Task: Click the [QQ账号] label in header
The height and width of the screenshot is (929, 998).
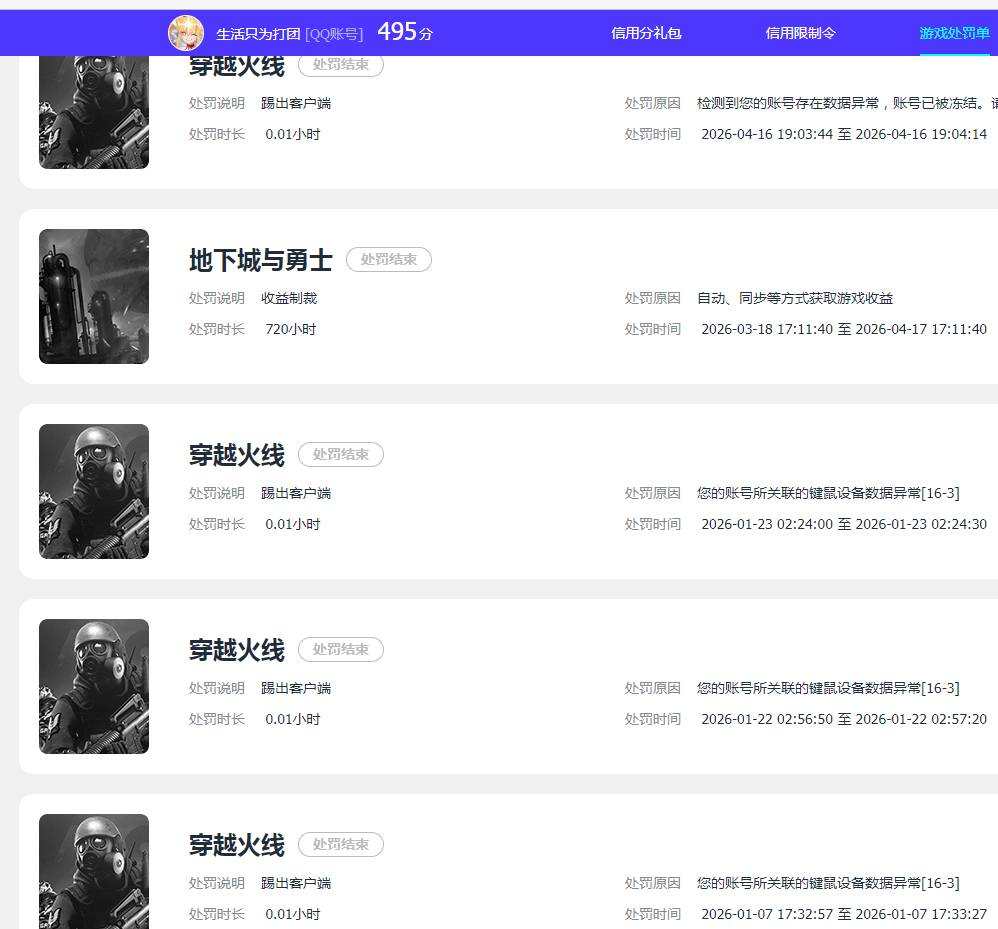Action: tap(334, 34)
